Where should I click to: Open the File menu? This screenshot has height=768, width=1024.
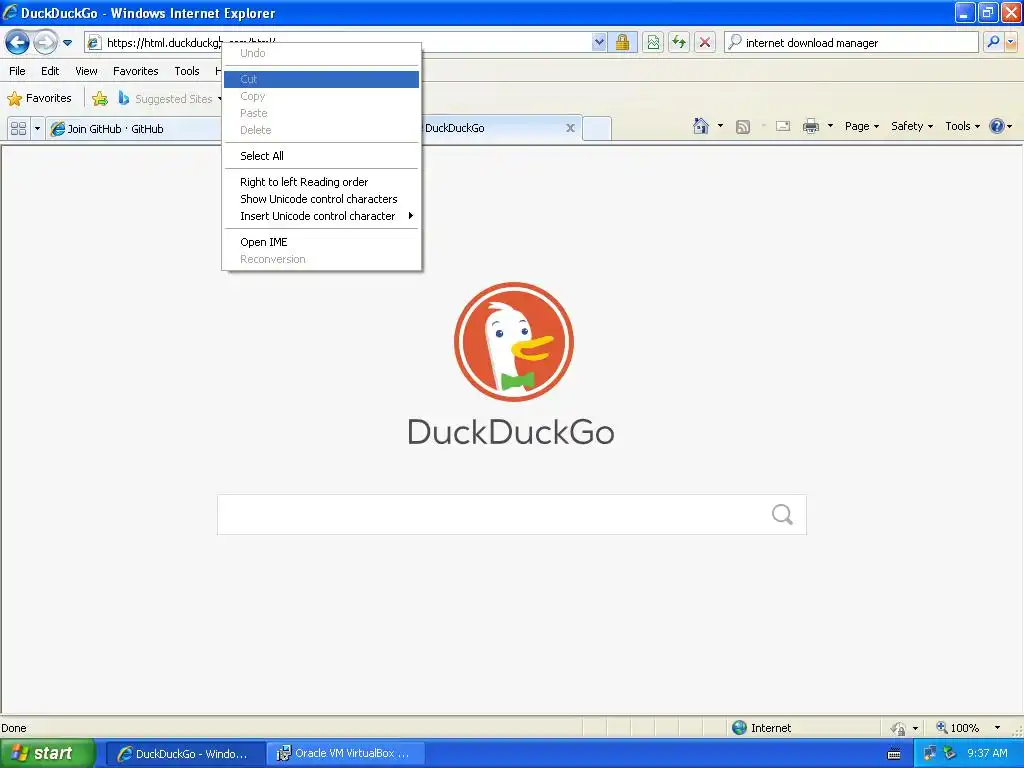18,71
